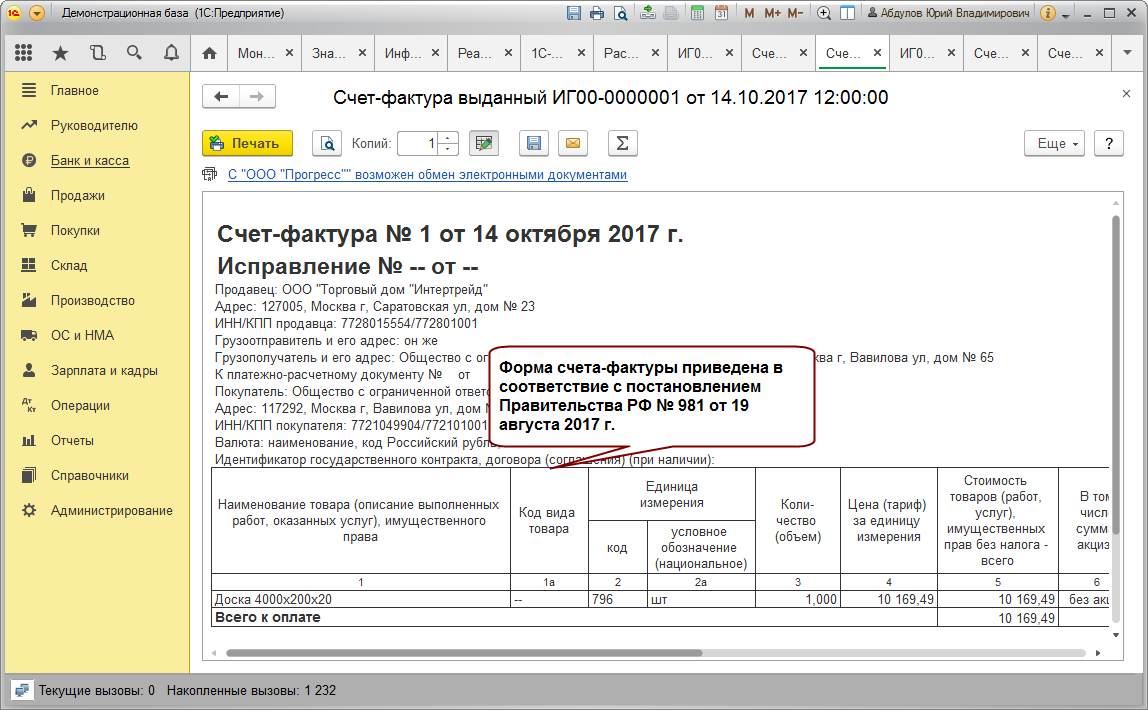Click the M+ memory button
Image resolution: width=1148 pixels, height=711 pixels.
[x=772, y=13]
